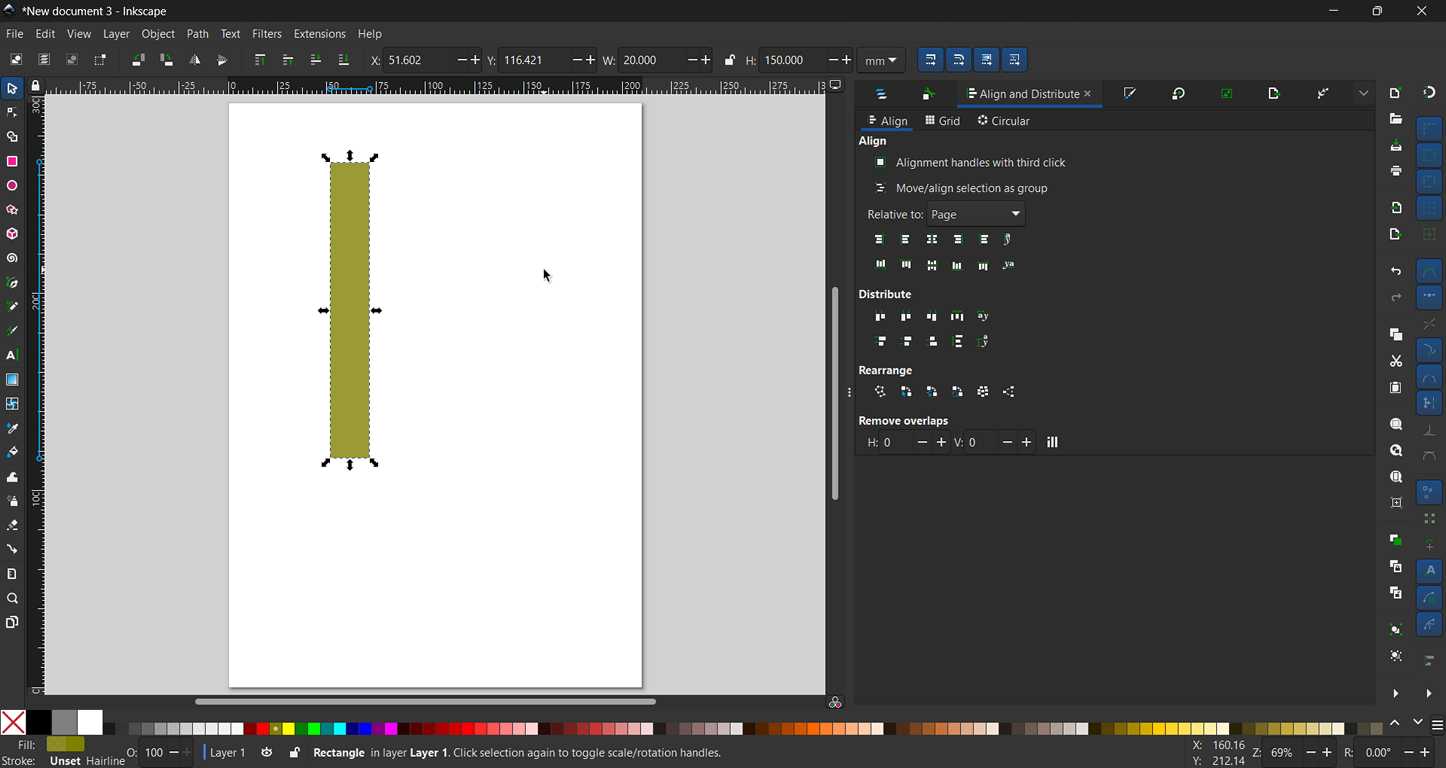Open the Filters menu
Image resolution: width=1446 pixels, height=768 pixels.
click(x=266, y=34)
